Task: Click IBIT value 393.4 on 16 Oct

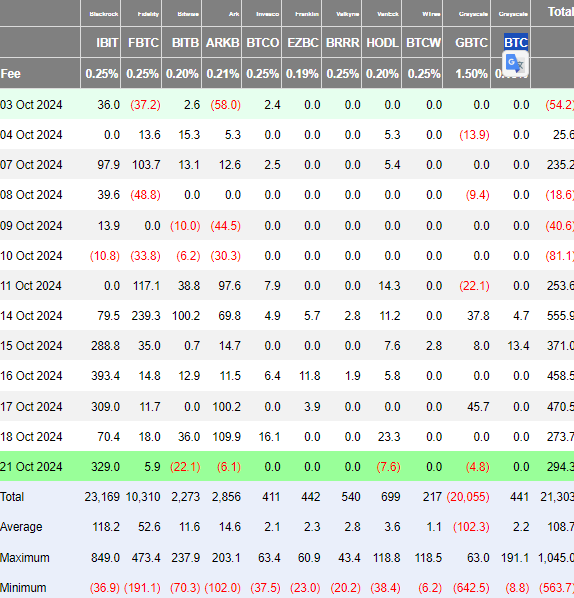Action: click(x=106, y=376)
